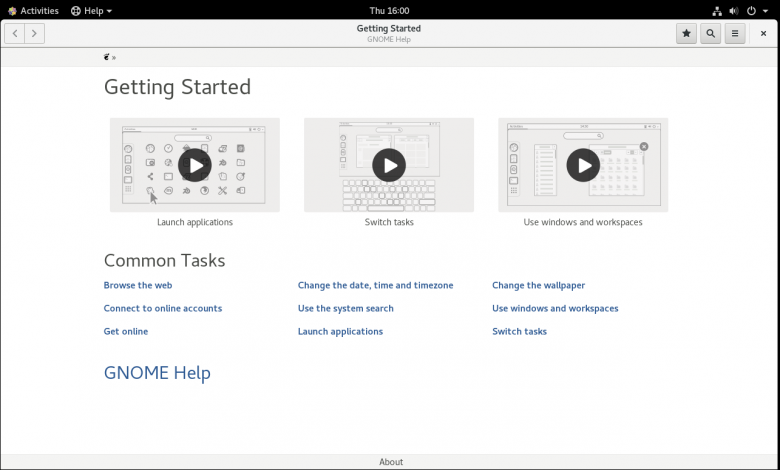Open the Activities overview
Viewport: 780px width, 470px height.
coord(33,10)
